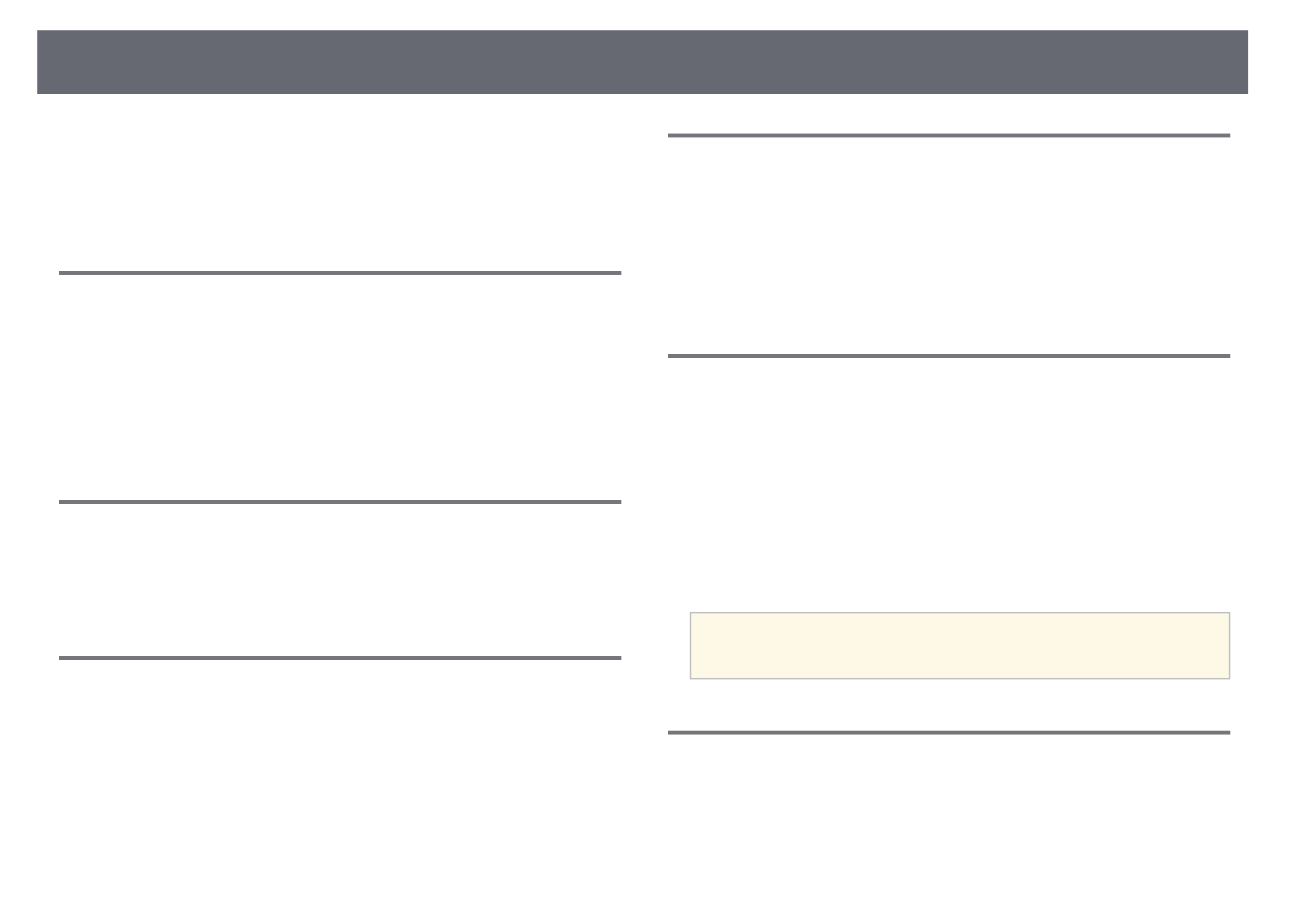Click blank area between right middle divider and note box
This screenshot has width=1308, height=924.
948,481
